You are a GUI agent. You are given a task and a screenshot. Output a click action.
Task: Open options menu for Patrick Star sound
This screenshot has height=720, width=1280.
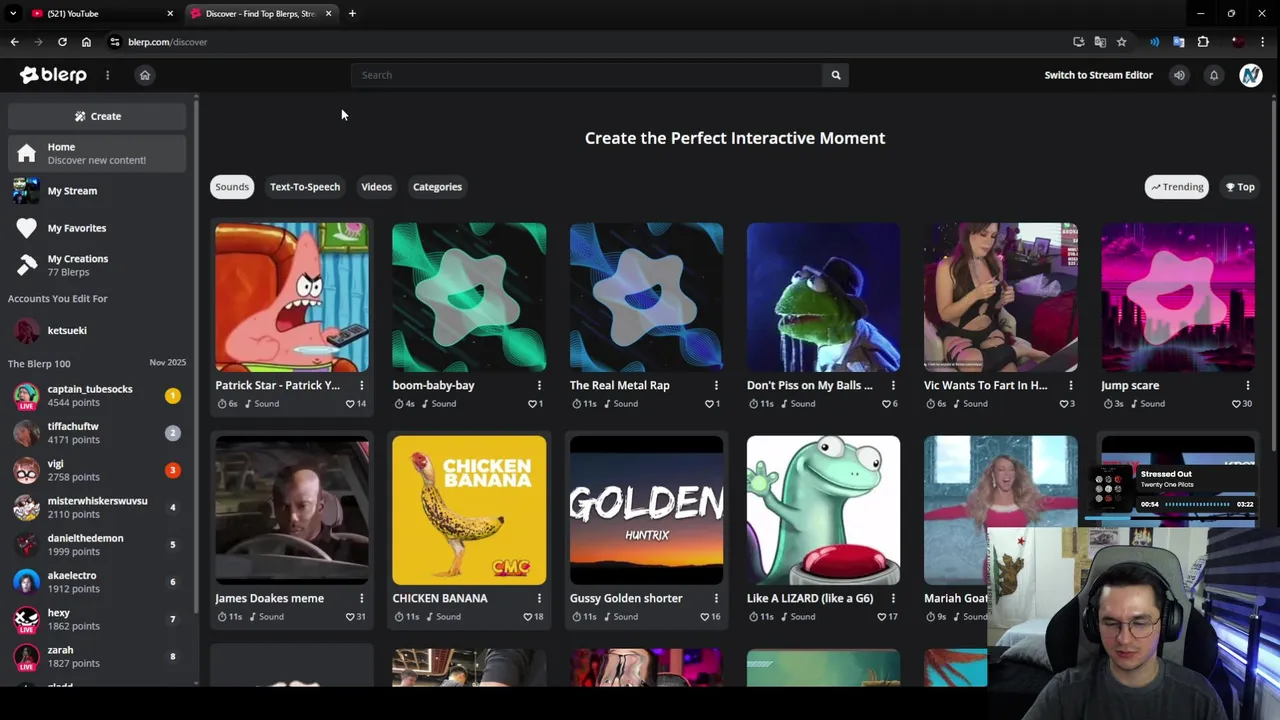362,385
